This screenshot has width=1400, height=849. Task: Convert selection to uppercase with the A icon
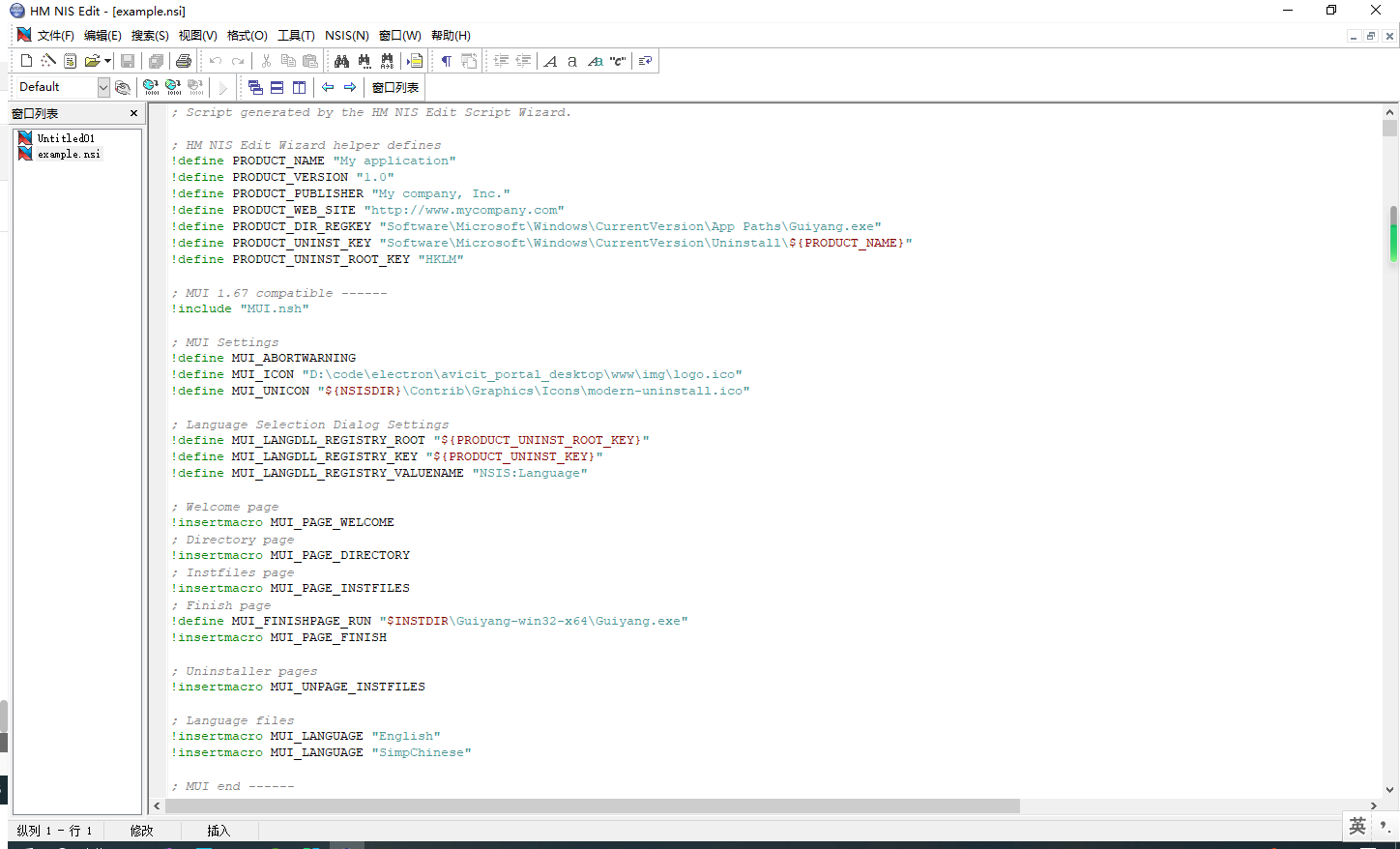click(550, 61)
